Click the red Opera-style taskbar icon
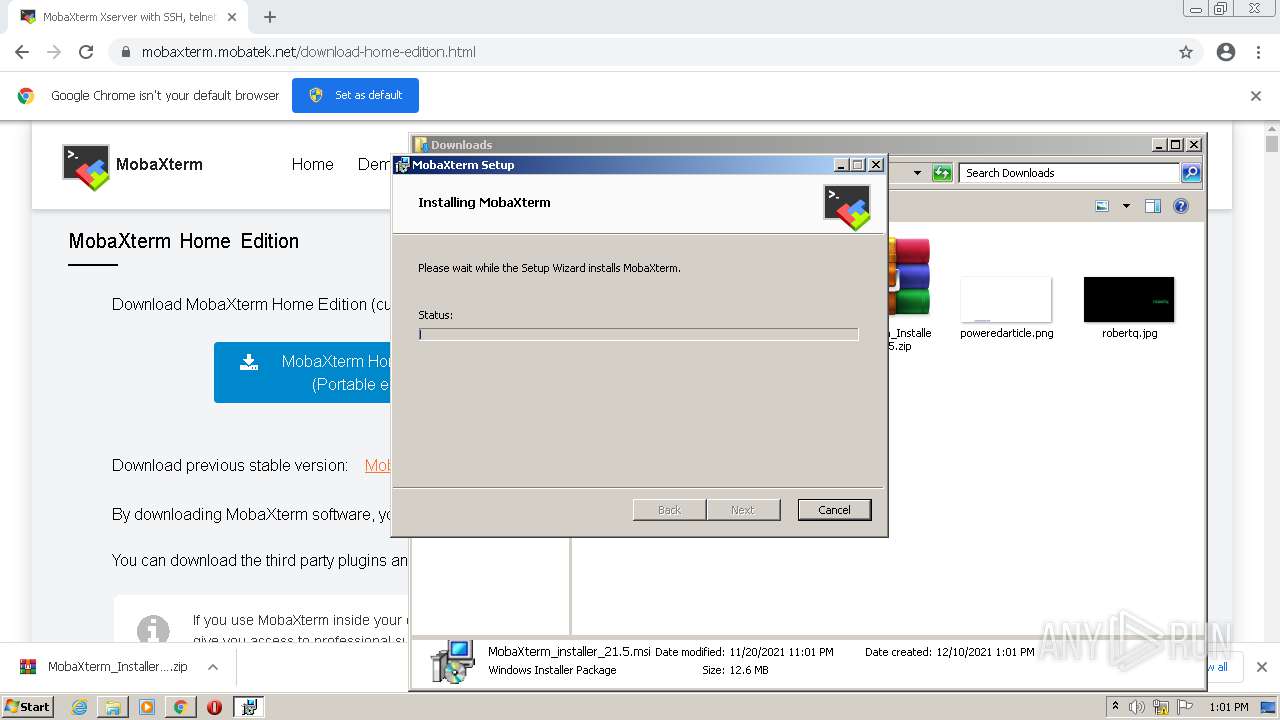The image size is (1280, 720). 214,707
